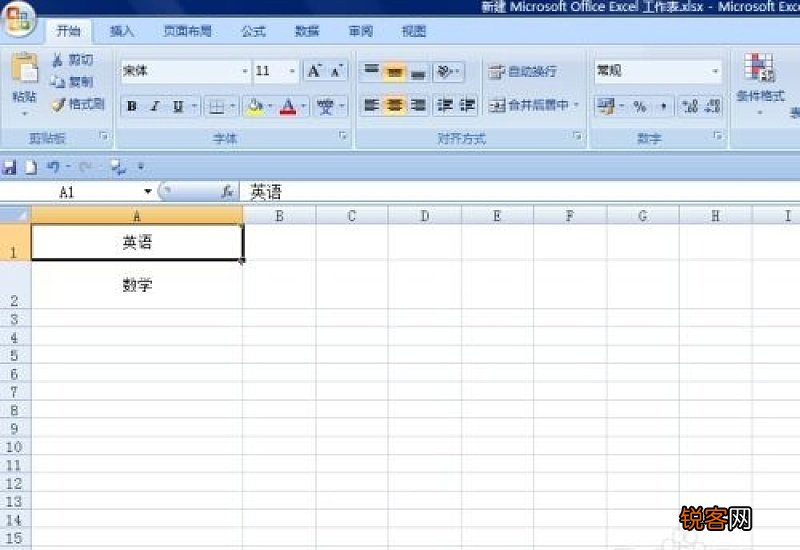Image resolution: width=800 pixels, height=550 pixels.
Task: Expand the border options dropdown arrow
Action: 232,106
